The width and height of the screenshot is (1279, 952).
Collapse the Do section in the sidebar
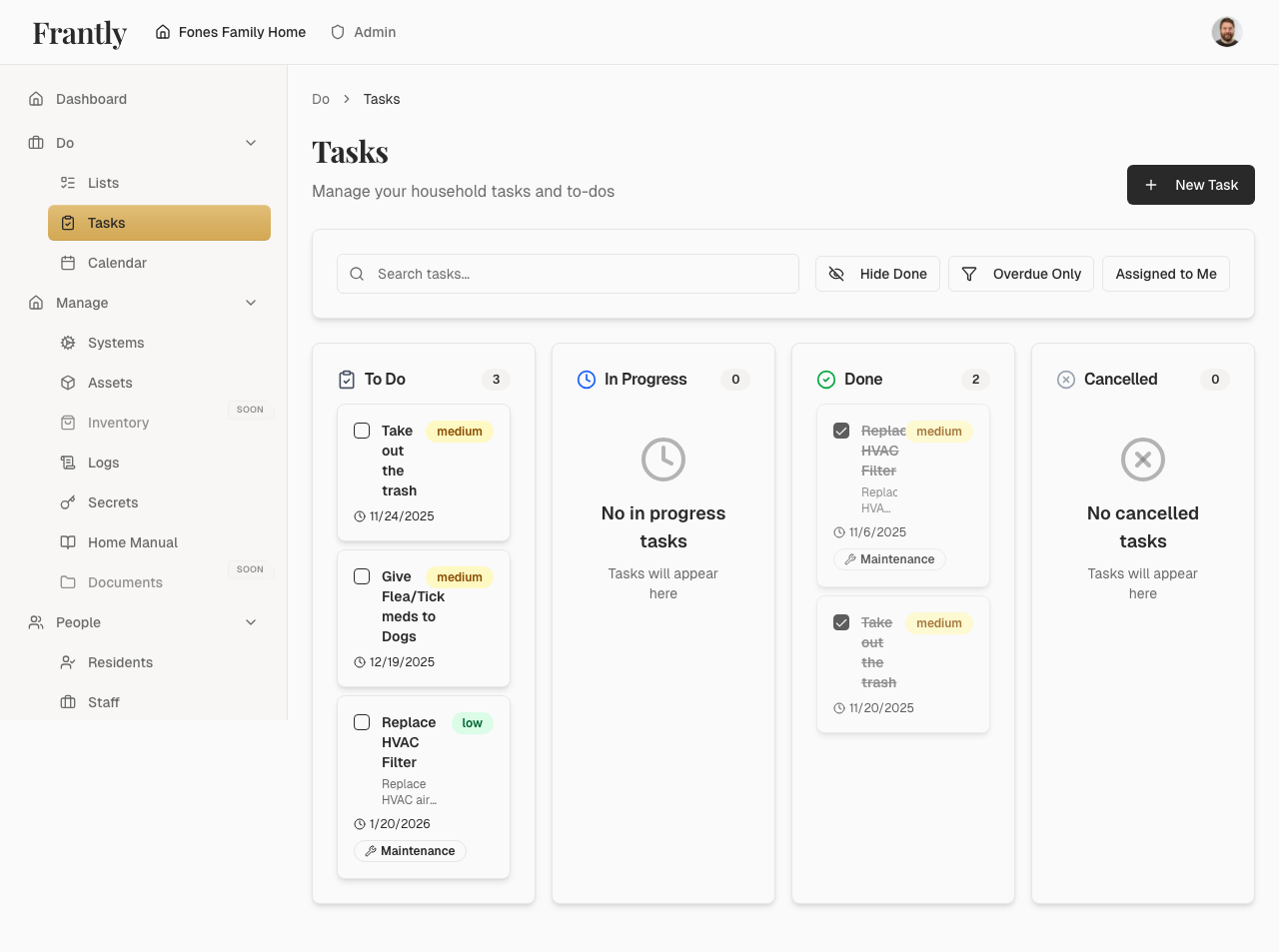[251, 143]
